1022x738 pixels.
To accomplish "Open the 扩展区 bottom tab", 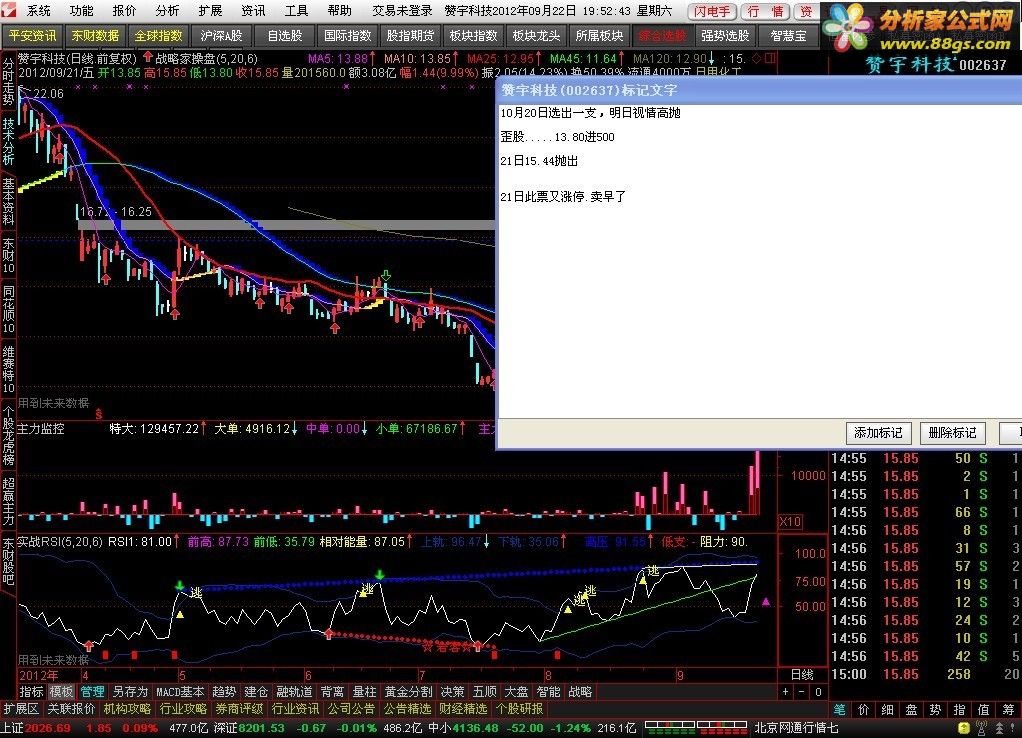I will (x=22, y=709).
